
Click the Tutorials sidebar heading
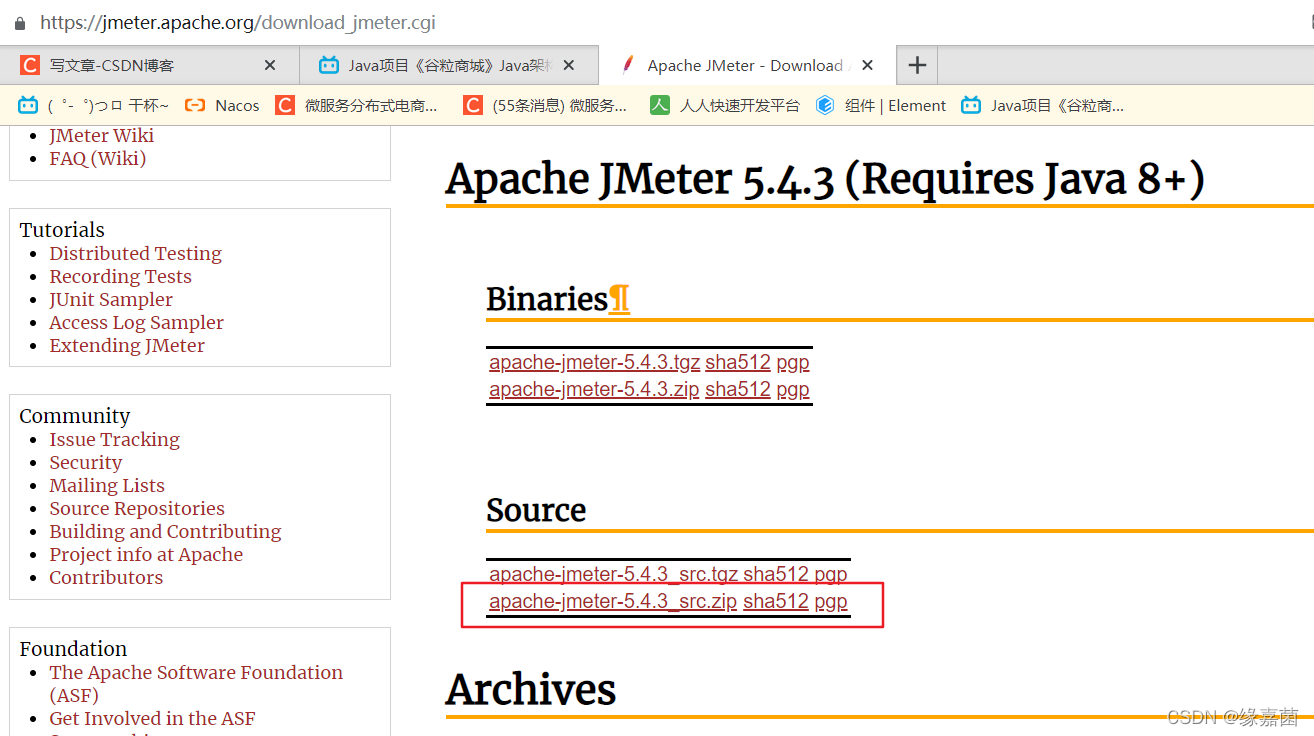[62, 230]
